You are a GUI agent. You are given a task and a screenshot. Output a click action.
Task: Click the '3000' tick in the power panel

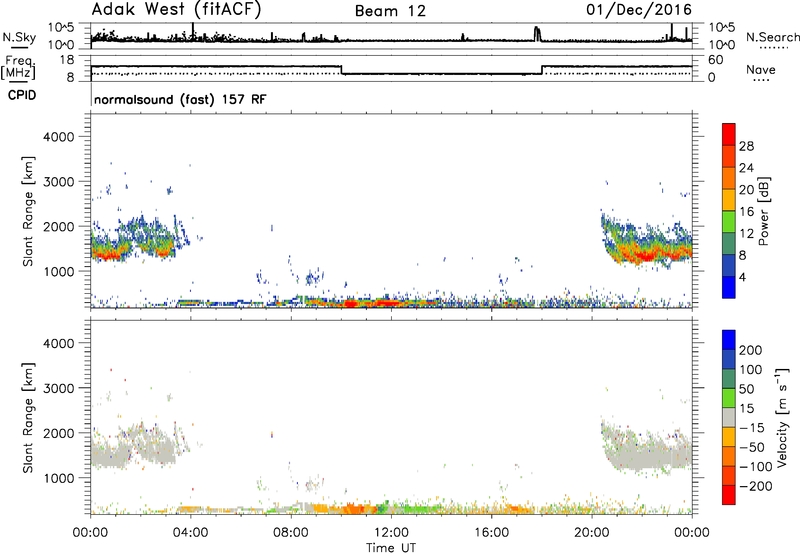[x=58, y=182]
